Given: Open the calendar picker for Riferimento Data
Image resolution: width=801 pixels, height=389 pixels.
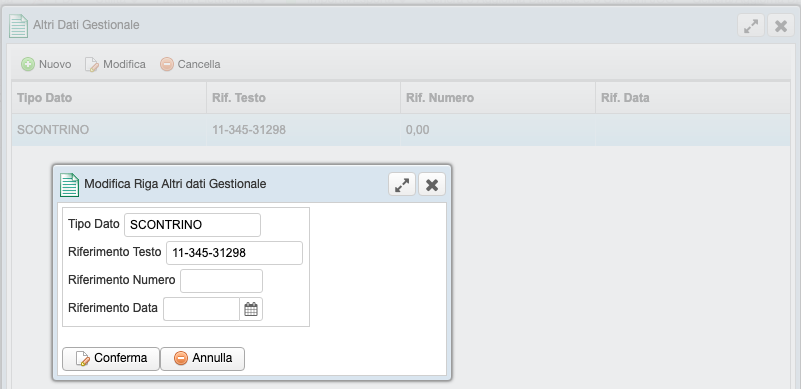Looking at the screenshot, I should (x=251, y=309).
